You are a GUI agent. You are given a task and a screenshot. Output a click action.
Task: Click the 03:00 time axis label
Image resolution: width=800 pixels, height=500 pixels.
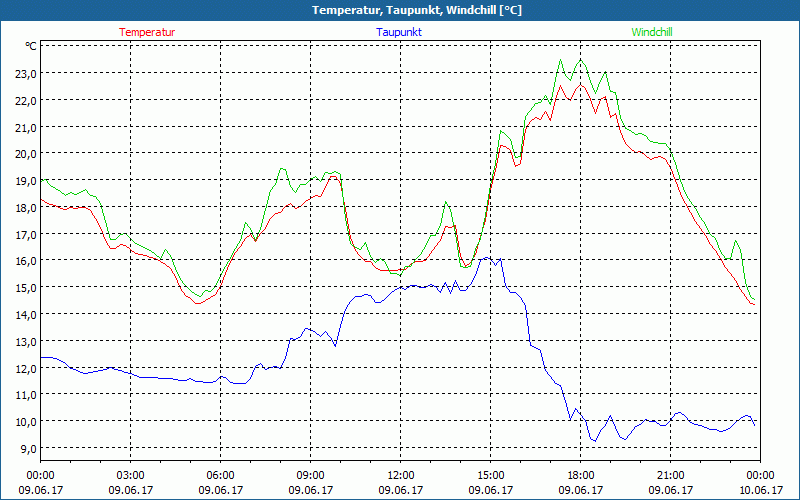click(x=131, y=476)
